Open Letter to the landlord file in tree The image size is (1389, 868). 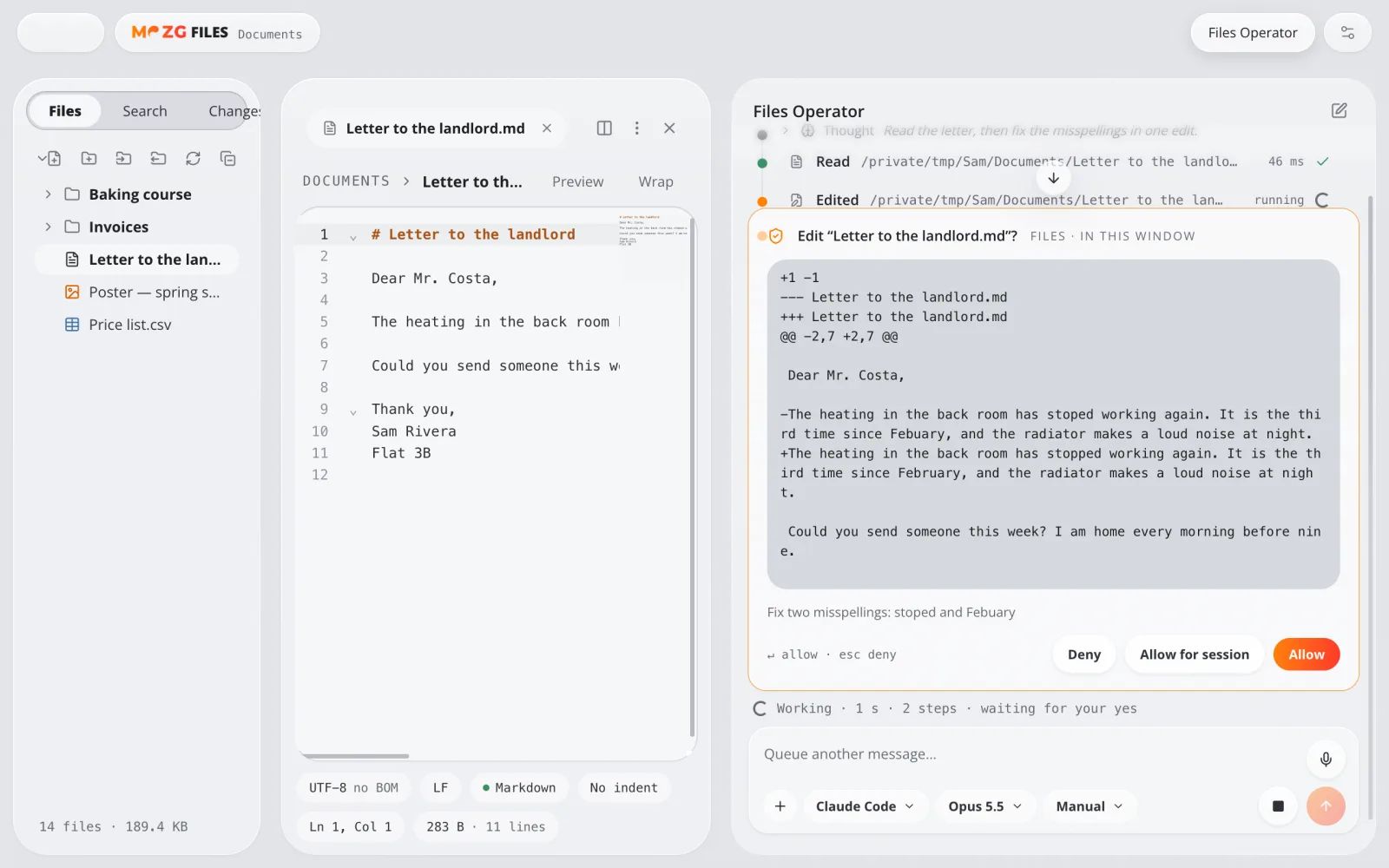pyautogui.click(x=136, y=260)
